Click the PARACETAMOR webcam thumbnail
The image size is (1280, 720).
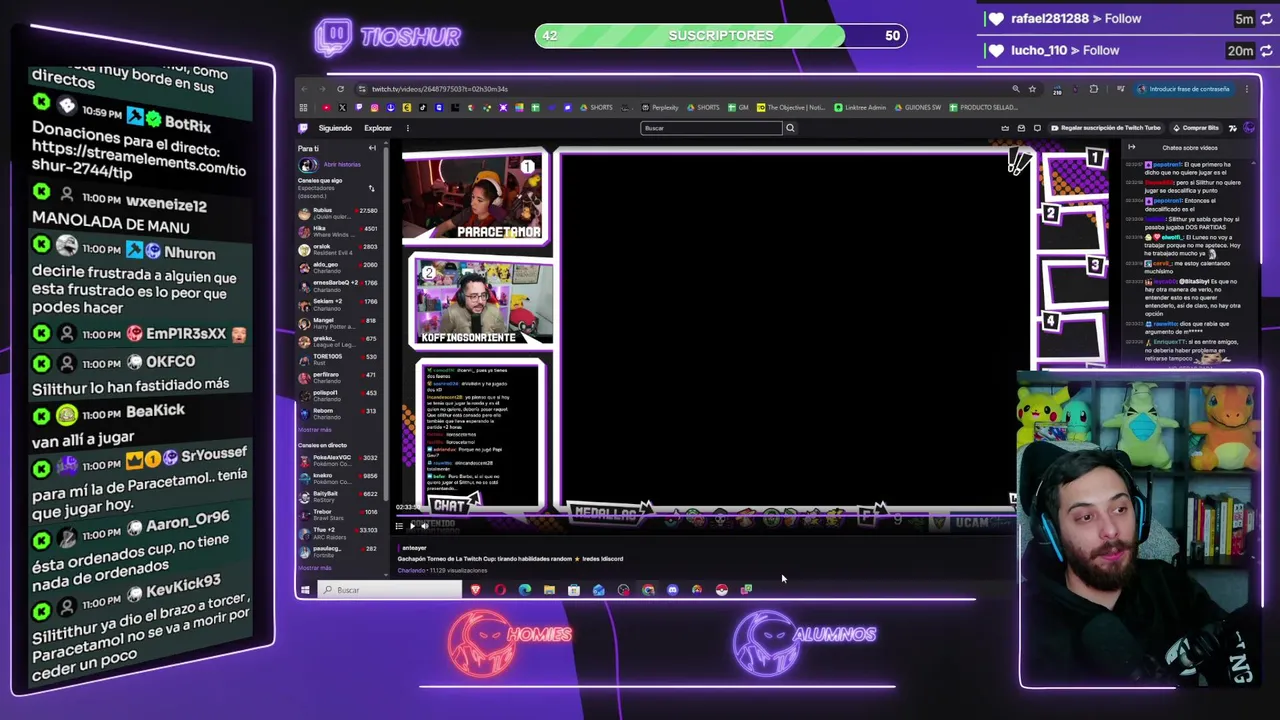474,198
